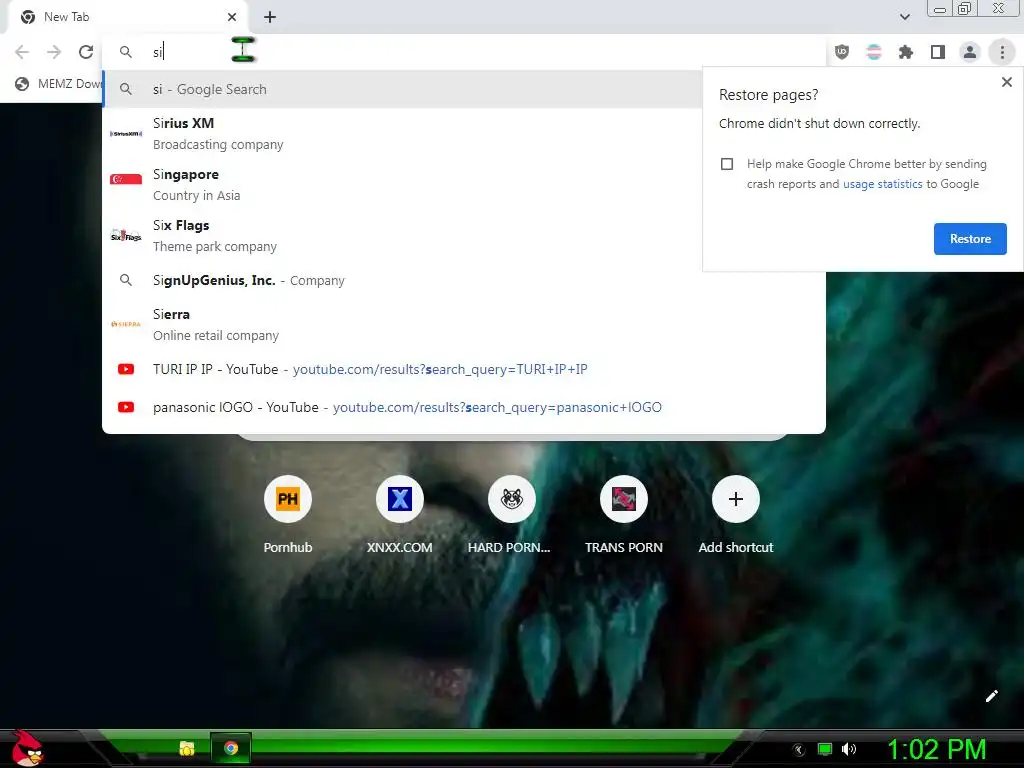Select the Singapore suggestion

(x=402, y=185)
